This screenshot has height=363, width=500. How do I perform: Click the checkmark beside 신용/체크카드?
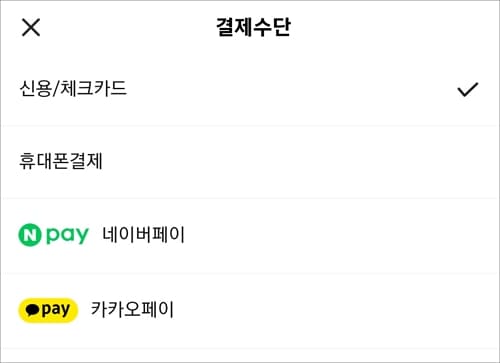pos(468,89)
